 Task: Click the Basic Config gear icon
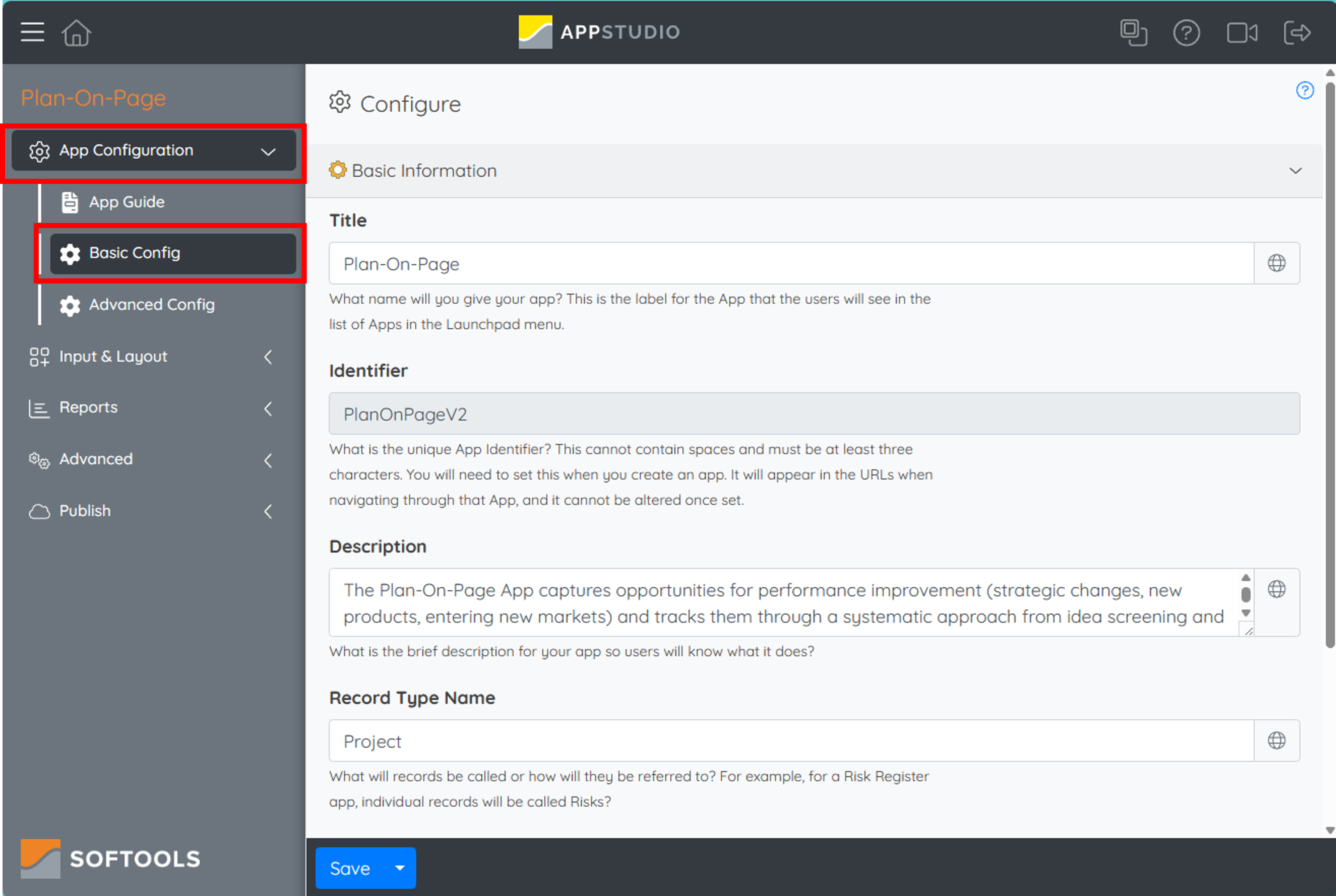pos(70,254)
